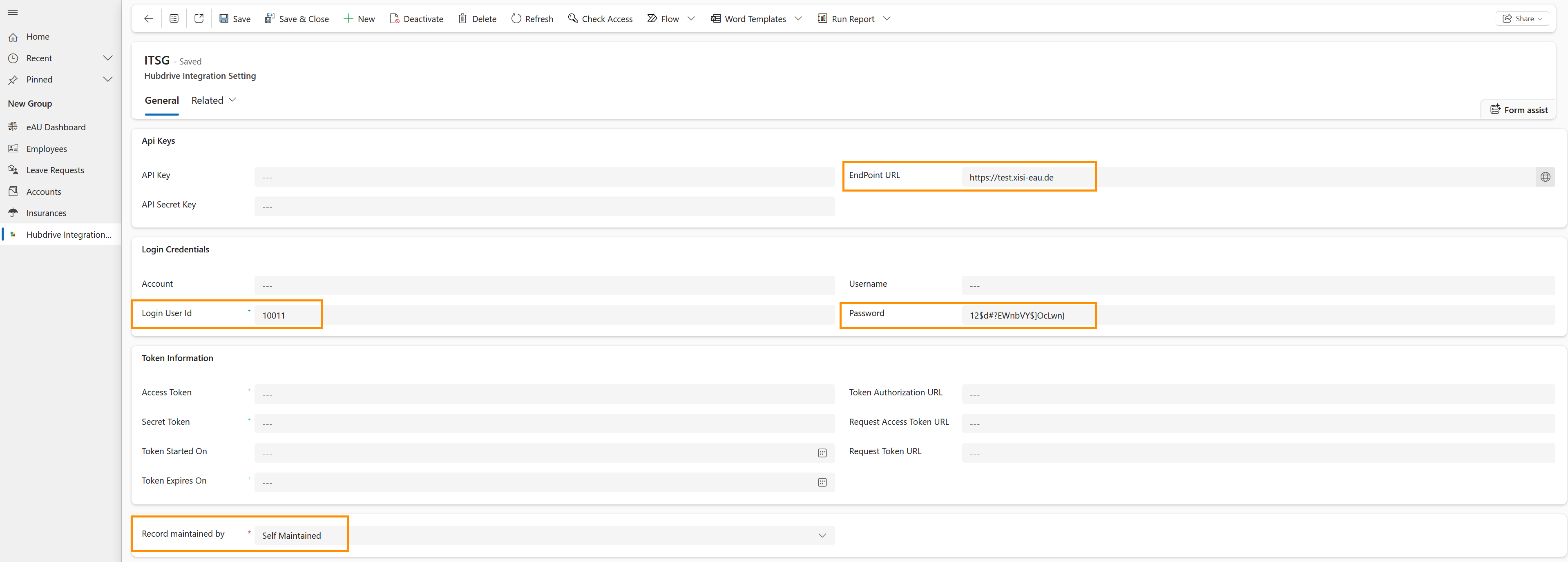Open calendar picker for Token Expires On
The width and height of the screenshot is (1568, 562).
point(822,482)
